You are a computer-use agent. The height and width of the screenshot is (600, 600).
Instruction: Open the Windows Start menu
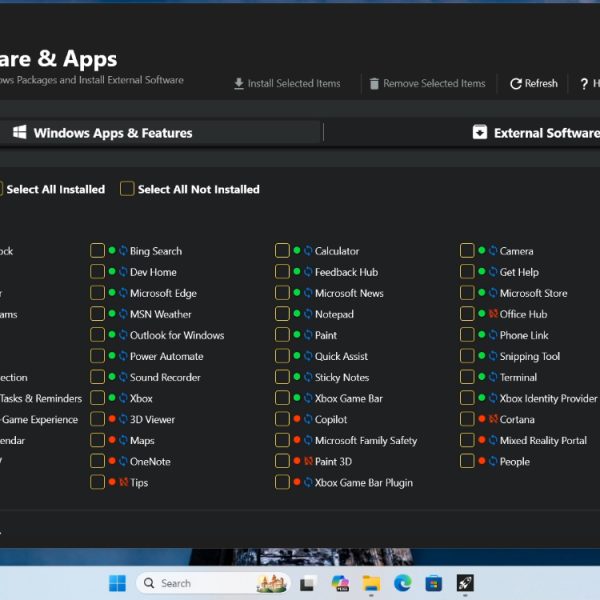(x=117, y=583)
